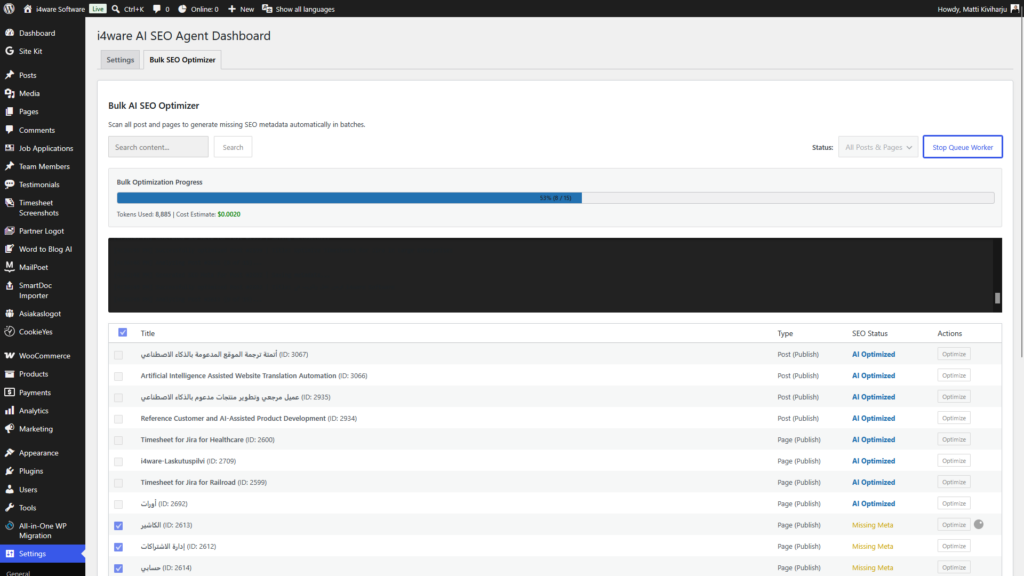Screen dimensions: 1024x576
Task: Open the Howdy, Matti Kiviharju account menu
Action: (978, 9)
